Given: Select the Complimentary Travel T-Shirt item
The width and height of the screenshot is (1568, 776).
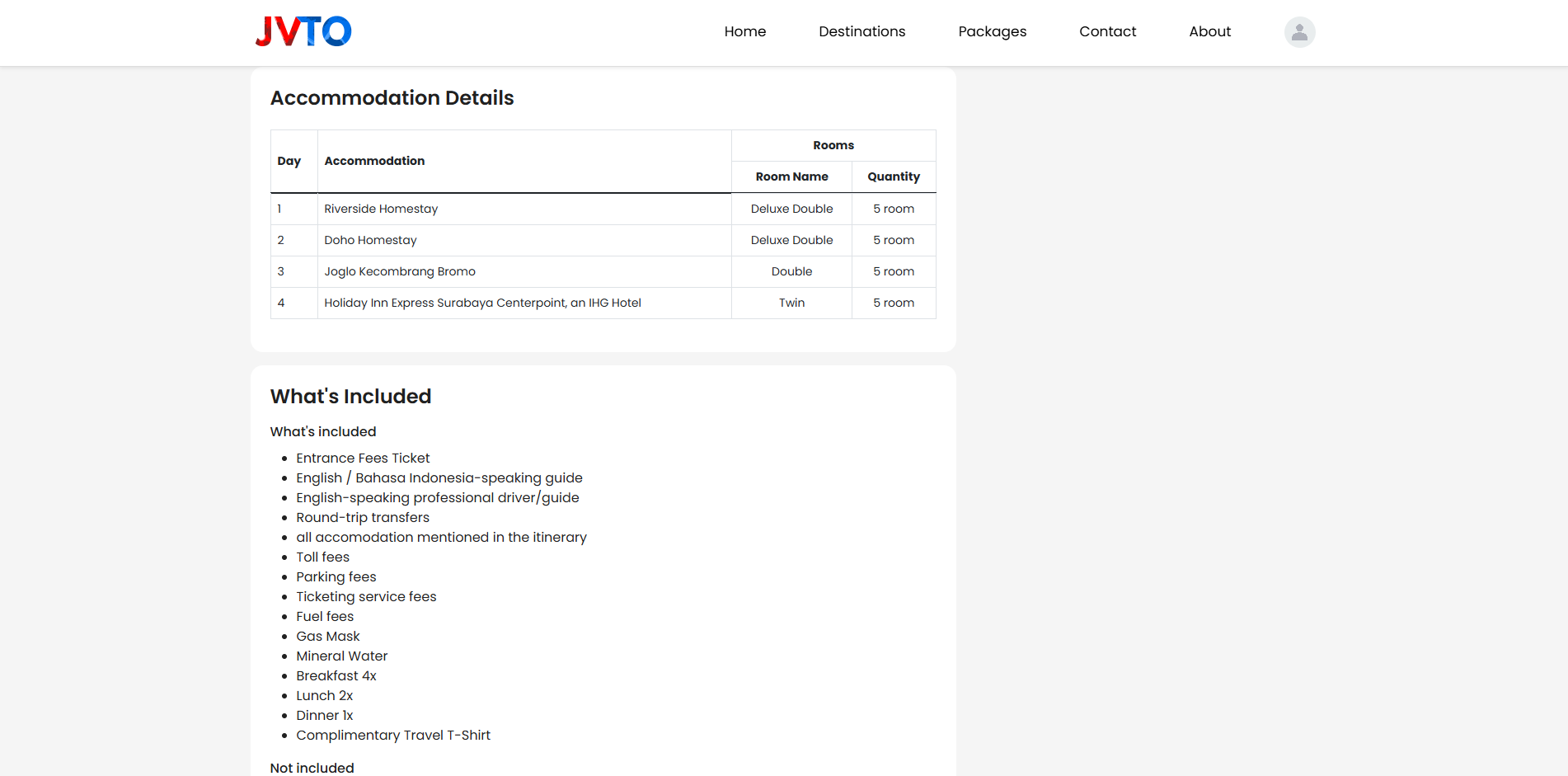Looking at the screenshot, I should [393, 735].
